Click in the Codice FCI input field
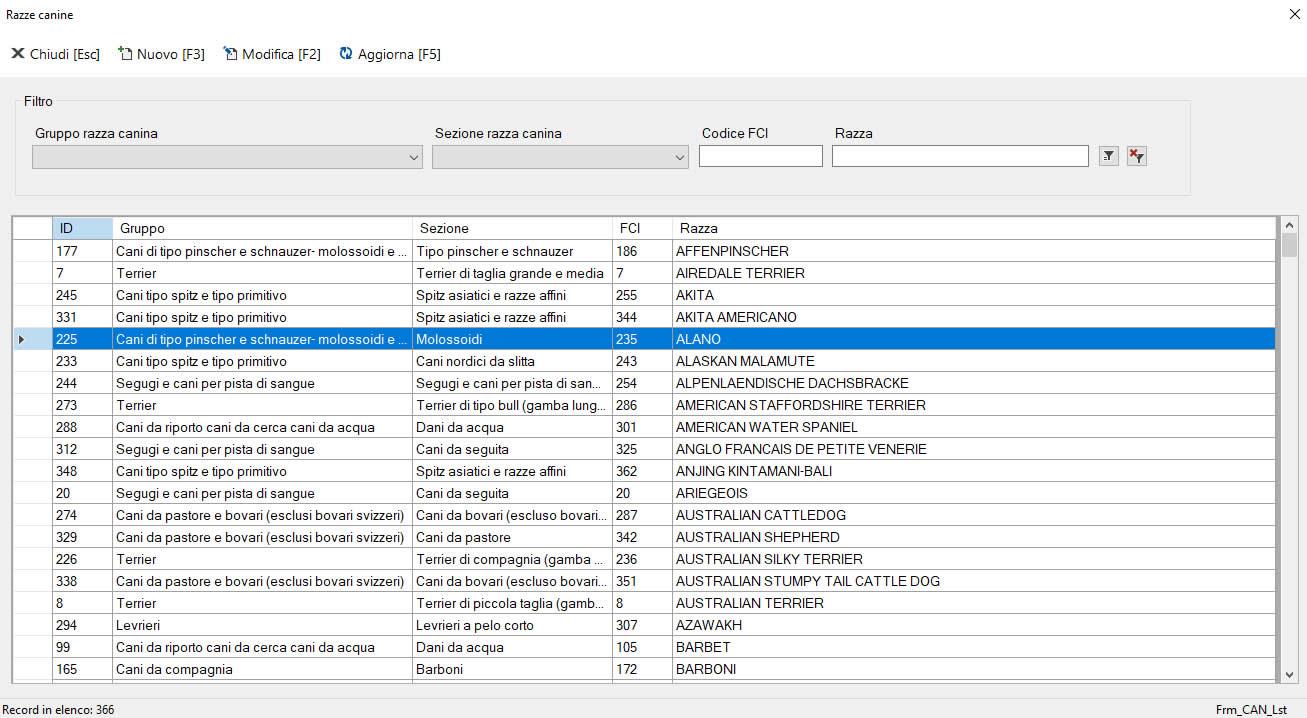This screenshot has height=718, width=1307. coord(760,156)
